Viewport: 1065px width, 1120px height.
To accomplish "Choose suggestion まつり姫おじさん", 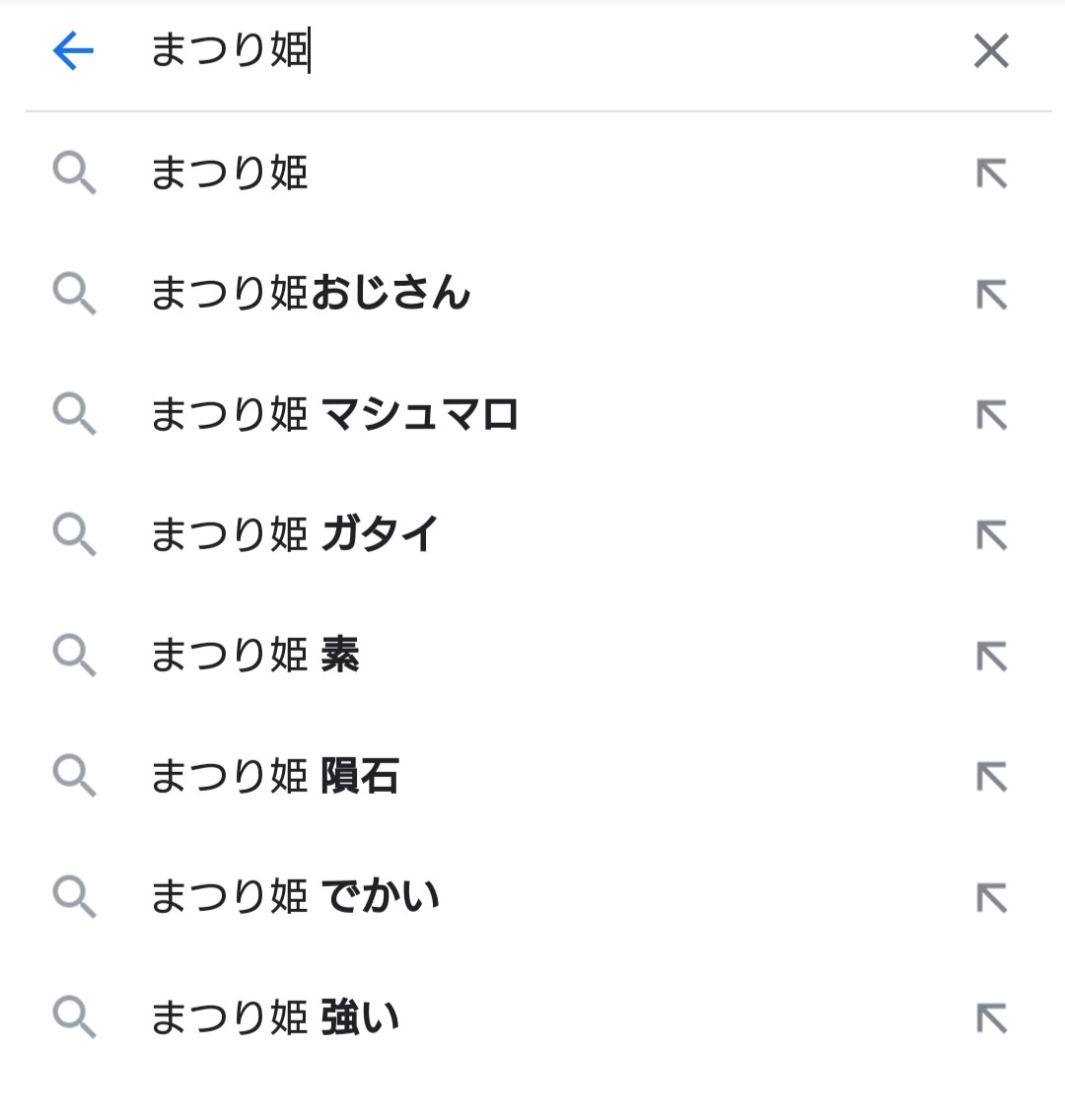I will coord(311,294).
